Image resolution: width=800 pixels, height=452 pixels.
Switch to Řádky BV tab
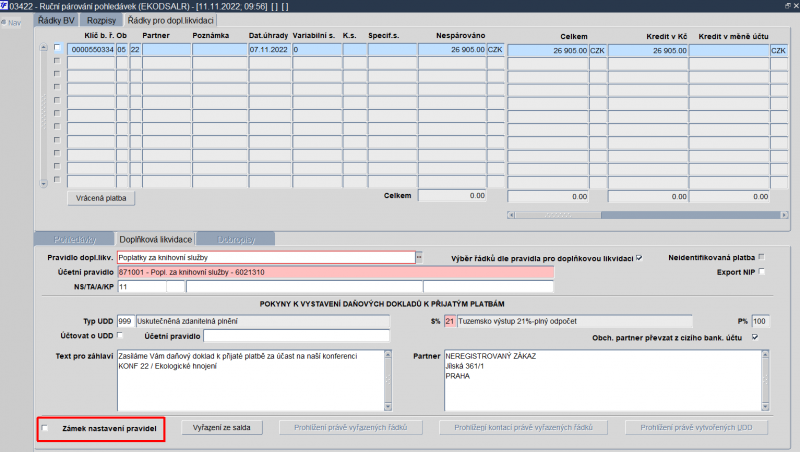[x=56, y=20]
